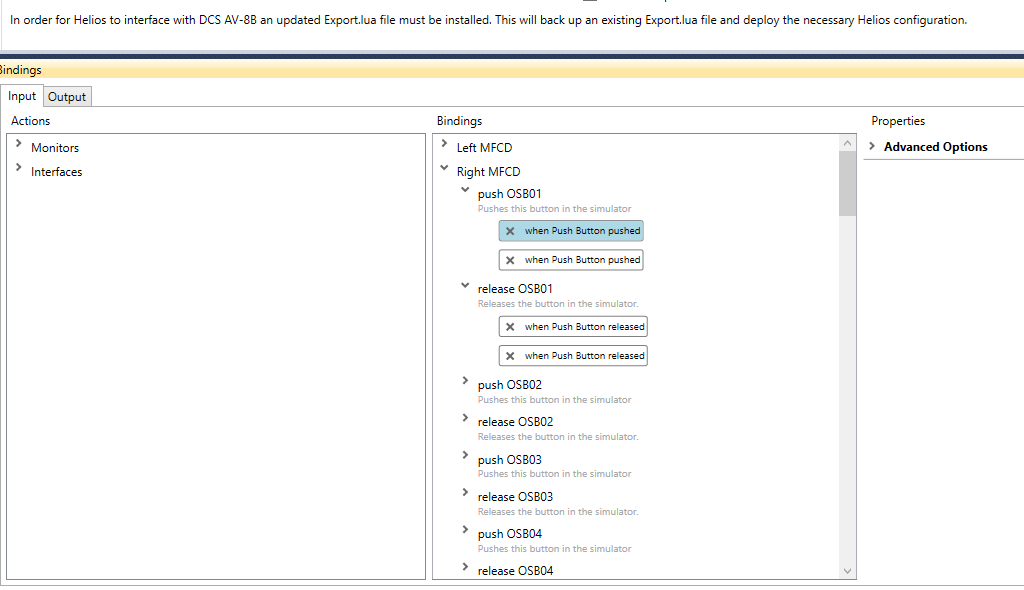The image size is (1024, 590).
Task: Delete second 'when Push Button released' binding
Action: [510, 356]
